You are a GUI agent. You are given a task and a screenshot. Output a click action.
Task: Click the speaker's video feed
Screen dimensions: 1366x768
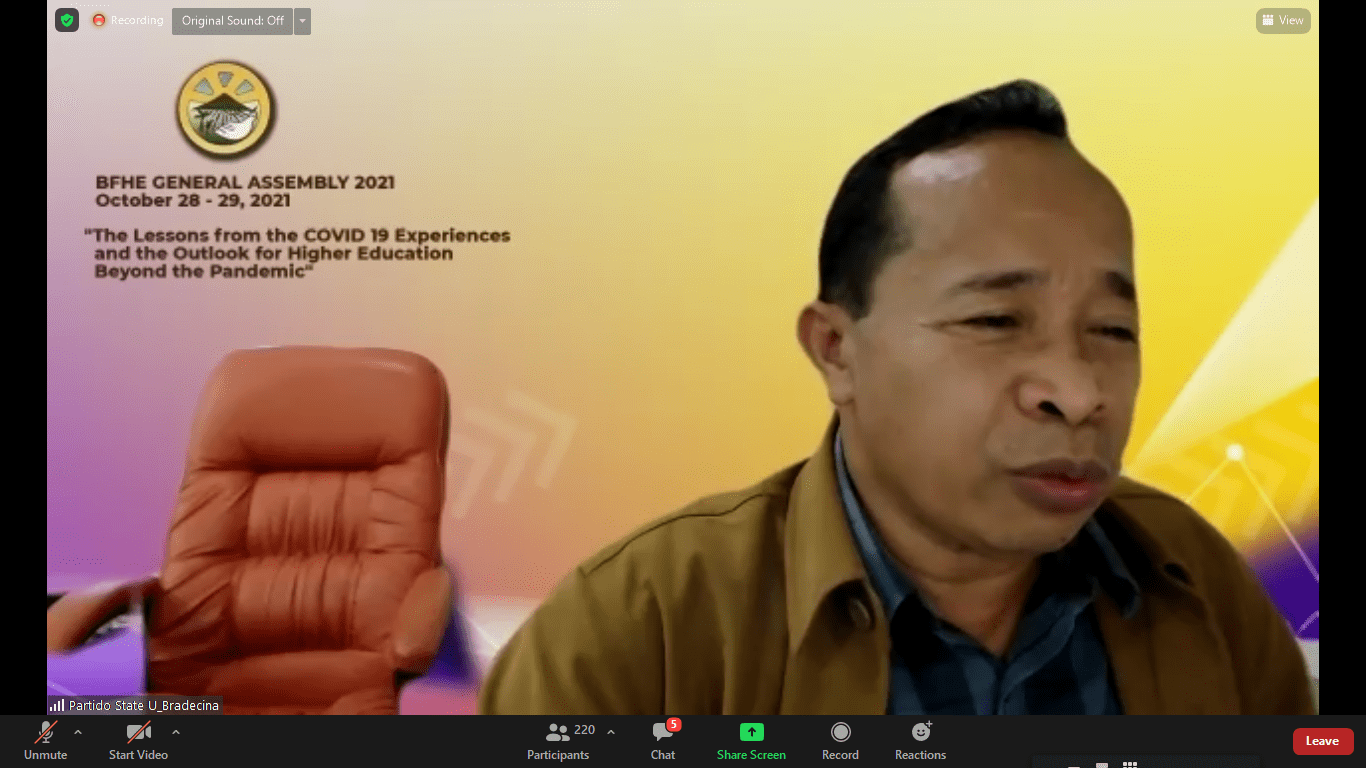point(900,400)
